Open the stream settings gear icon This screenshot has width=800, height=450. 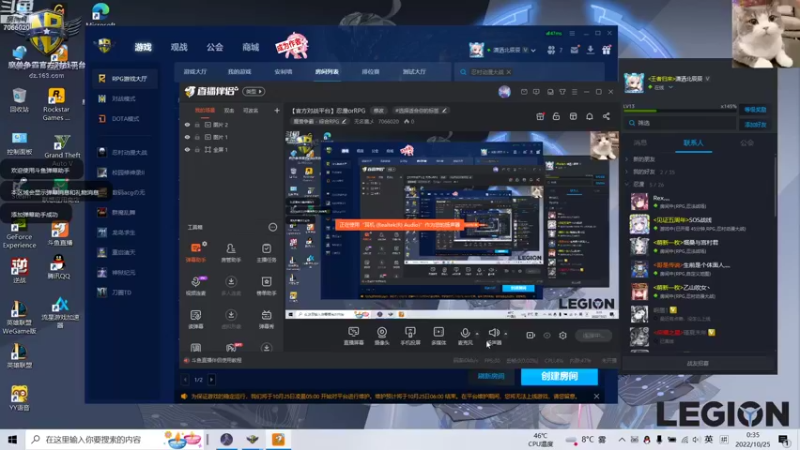(563, 335)
